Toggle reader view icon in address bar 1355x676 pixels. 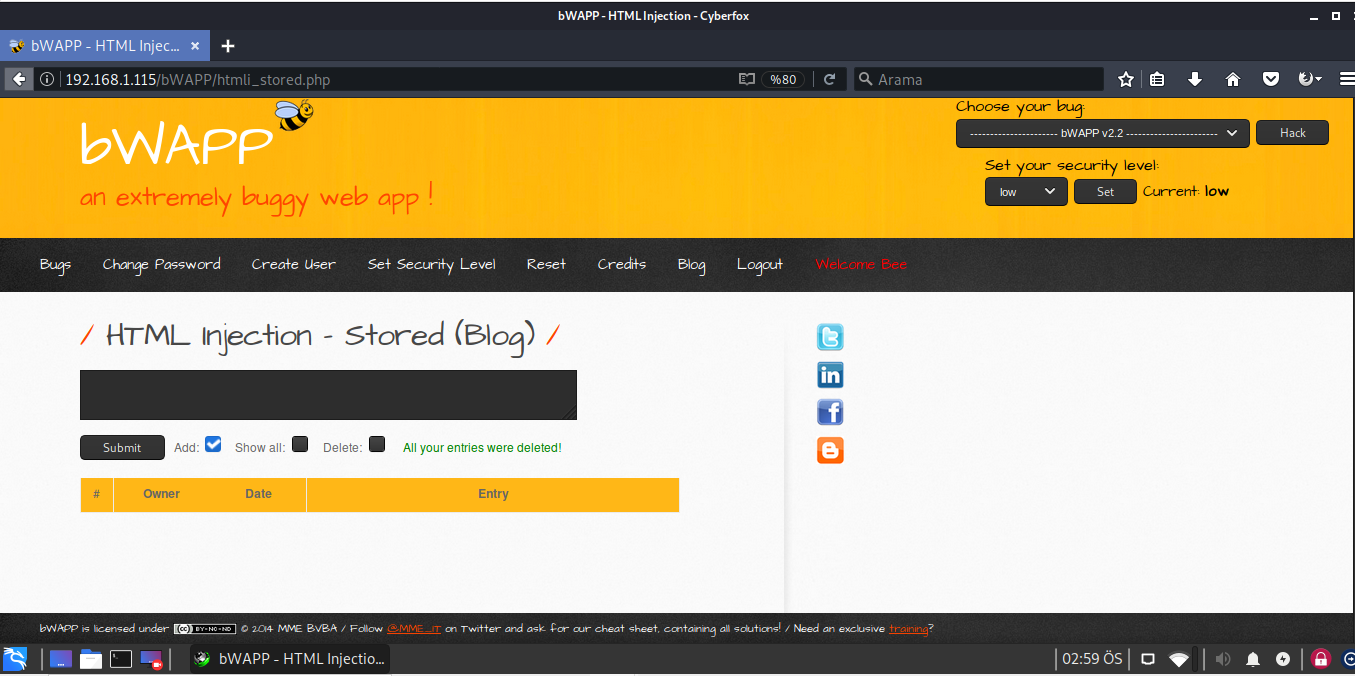(x=747, y=79)
